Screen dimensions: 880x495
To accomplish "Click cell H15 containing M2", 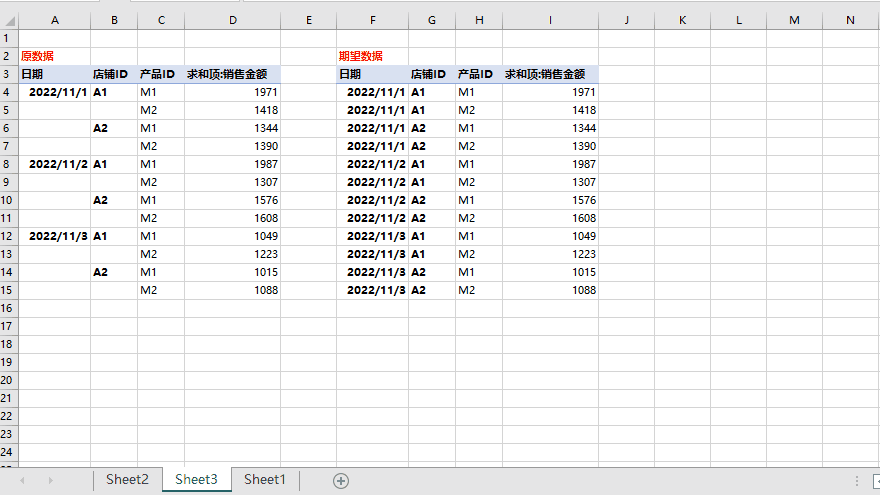I will 479,290.
